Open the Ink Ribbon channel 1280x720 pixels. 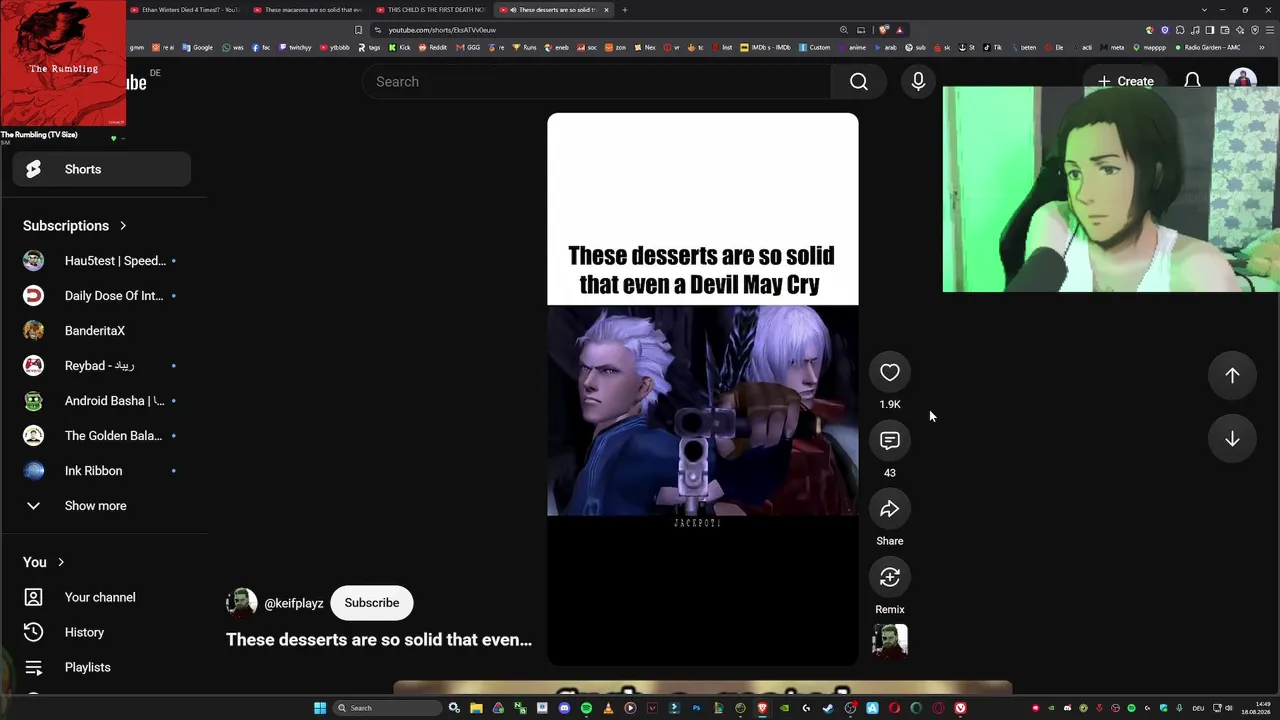coord(101,471)
